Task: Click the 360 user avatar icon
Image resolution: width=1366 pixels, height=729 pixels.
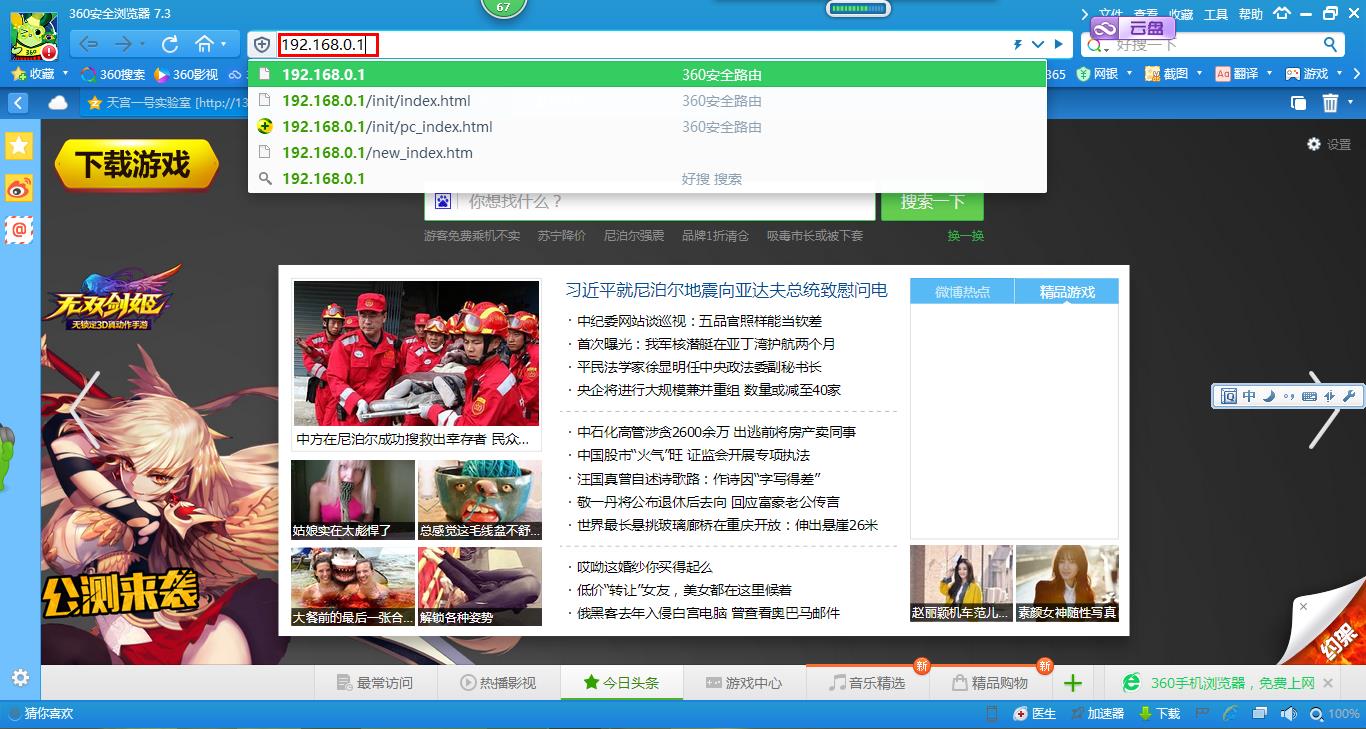Action: 33,36
